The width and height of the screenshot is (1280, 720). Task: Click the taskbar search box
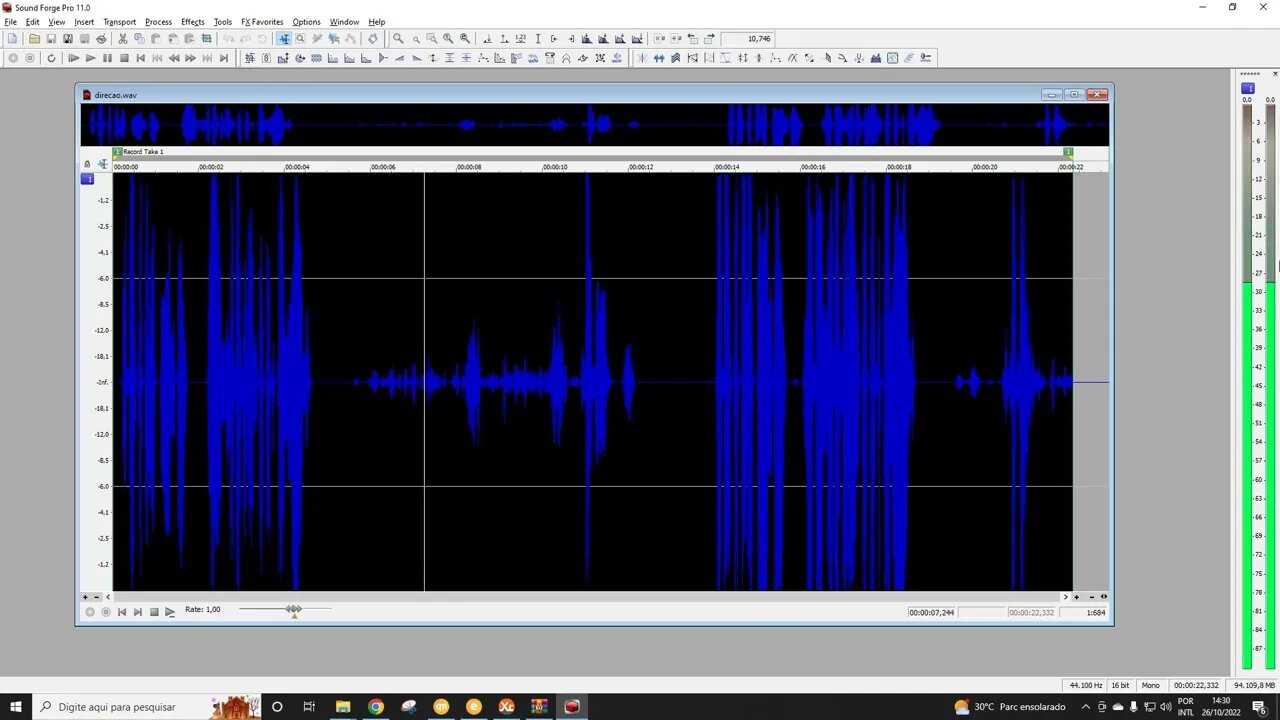[148, 707]
